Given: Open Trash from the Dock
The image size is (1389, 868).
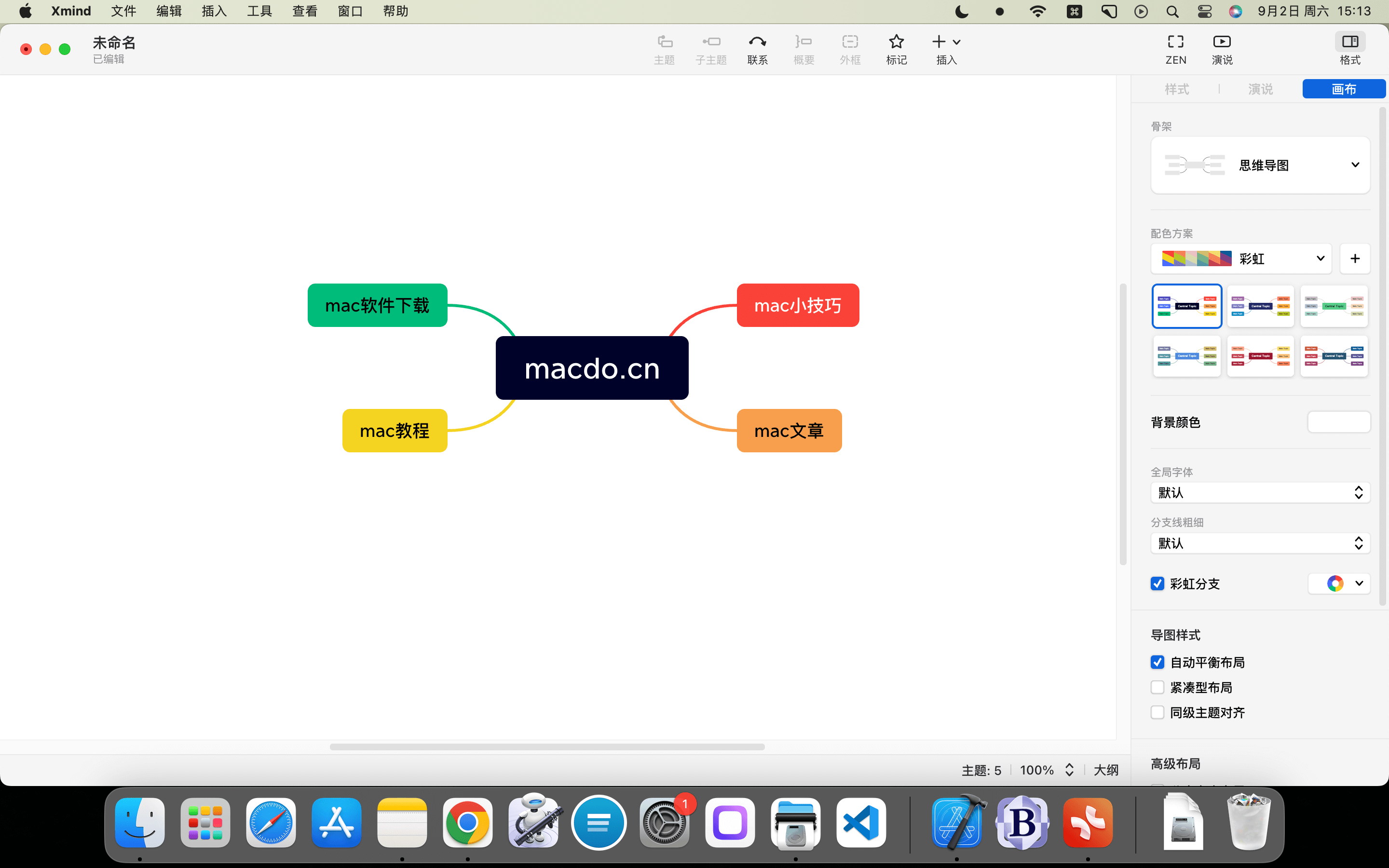Looking at the screenshot, I should pyautogui.click(x=1248, y=822).
